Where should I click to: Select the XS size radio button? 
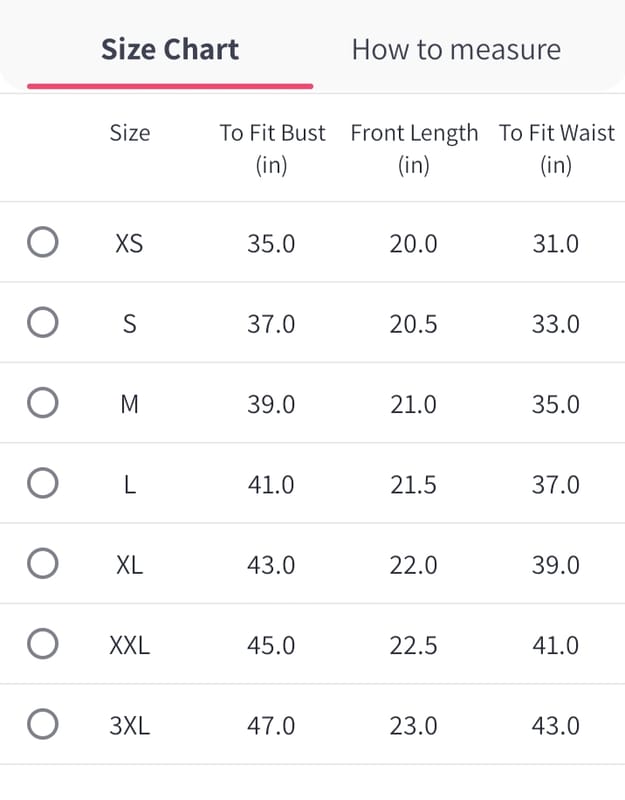(x=42, y=243)
